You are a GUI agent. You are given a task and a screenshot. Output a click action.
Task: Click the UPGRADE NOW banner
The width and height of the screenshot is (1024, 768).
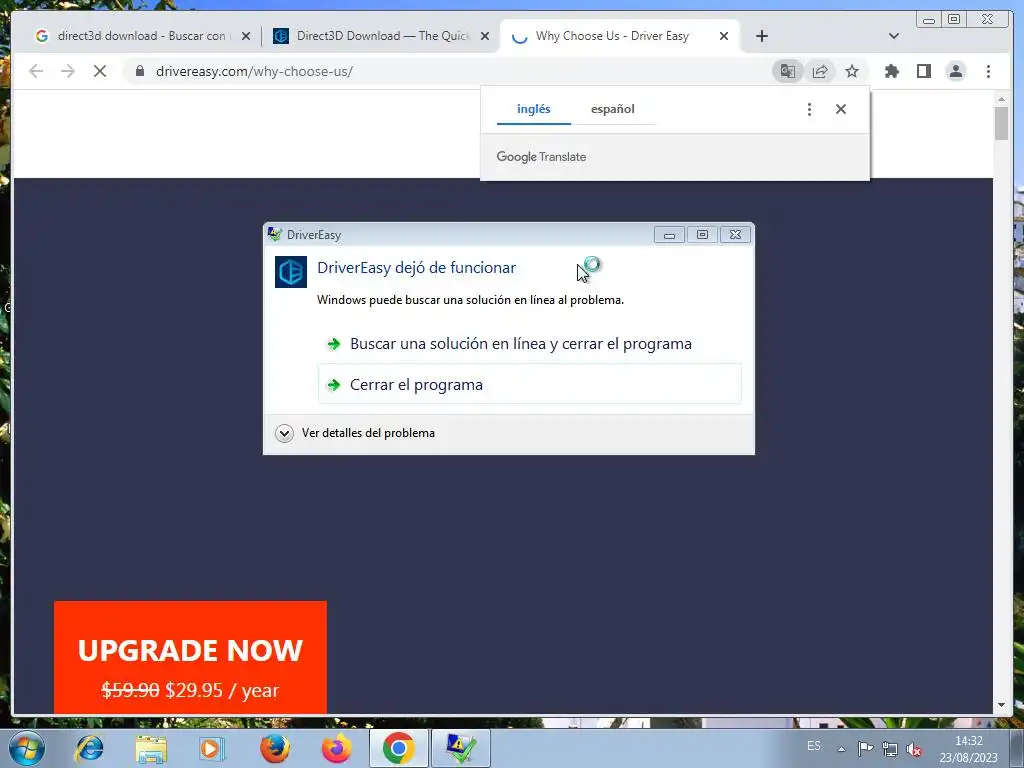(x=190, y=657)
